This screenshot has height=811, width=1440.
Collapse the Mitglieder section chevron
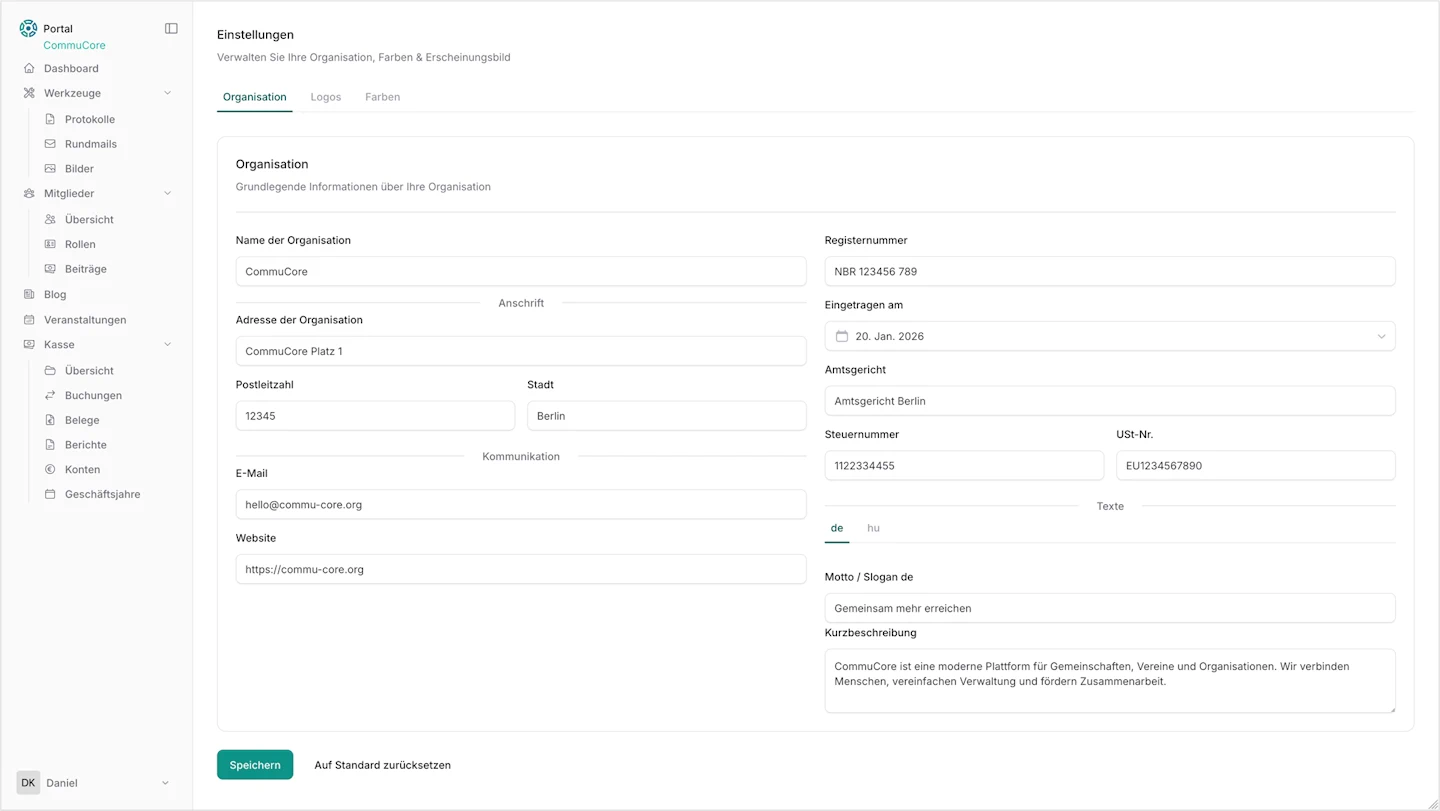coord(168,193)
